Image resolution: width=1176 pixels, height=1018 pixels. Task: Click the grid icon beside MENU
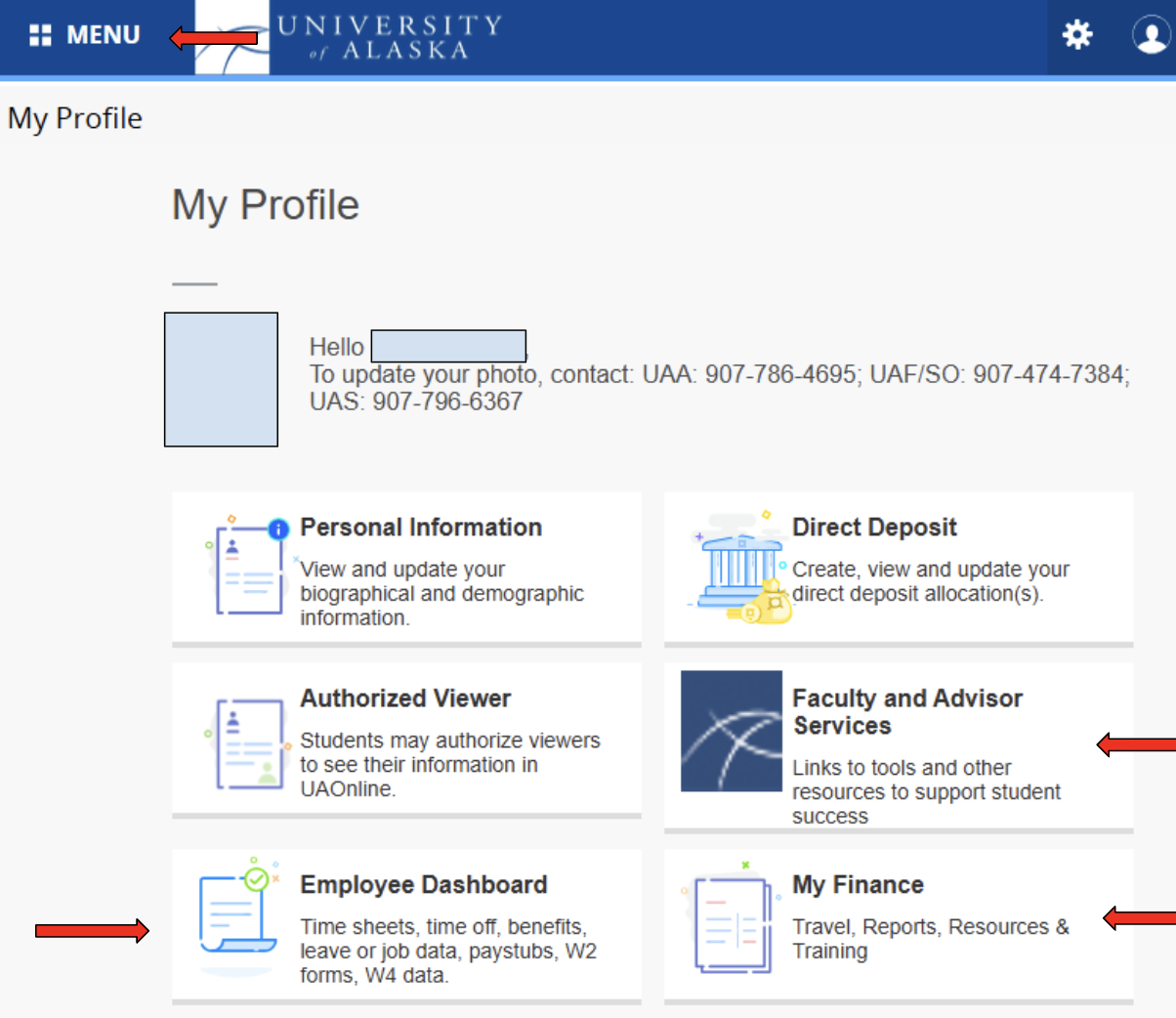(x=40, y=36)
